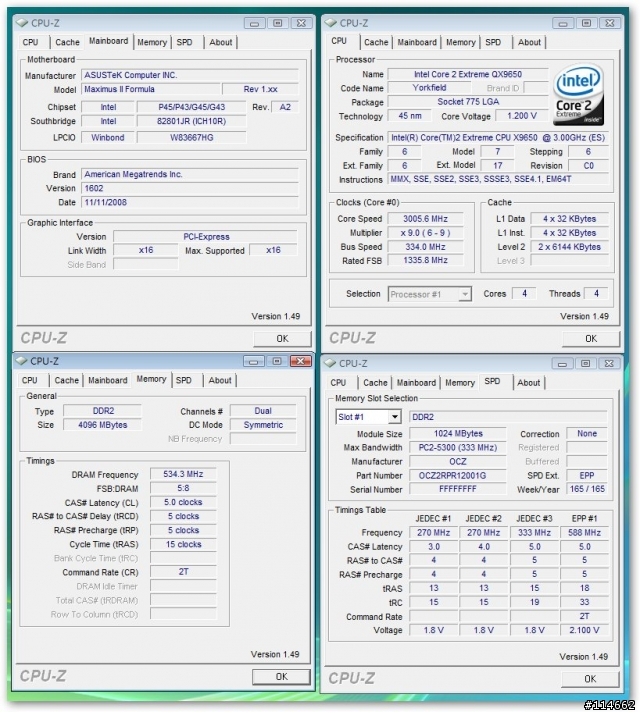The width and height of the screenshot is (640, 713).
Task: Click CPU-Z title icon in Memory window
Action: [21, 361]
